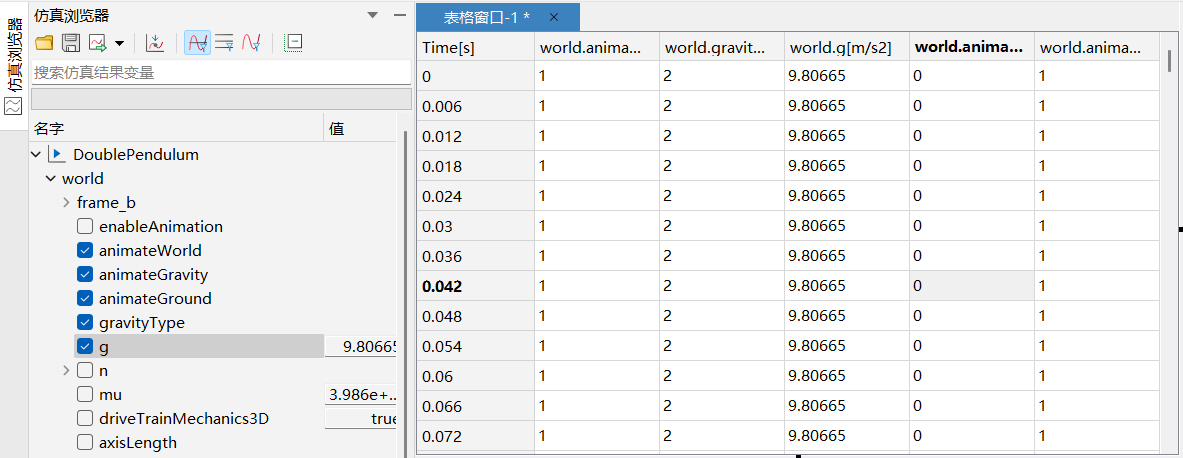Expand the frame_b tree node
Image resolution: width=1183 pixels, height=458 pixels.
pyautogui.click(x=66, y=203)
